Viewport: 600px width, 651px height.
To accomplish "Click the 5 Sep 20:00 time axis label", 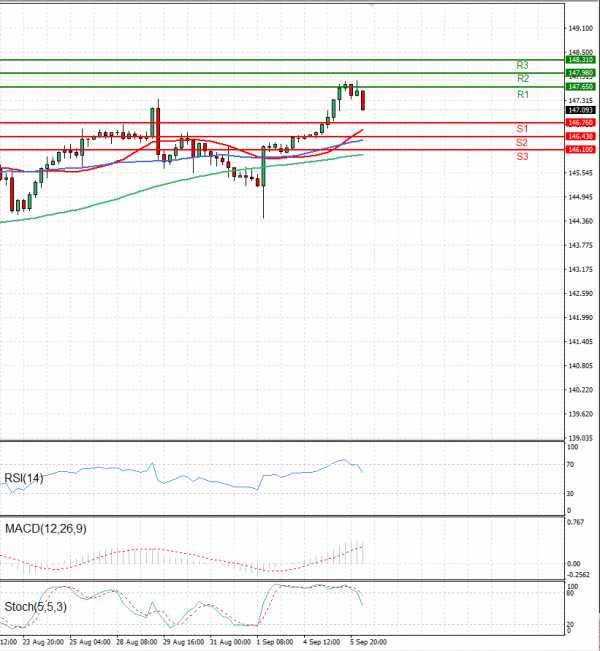I will [x=368, y=643].
